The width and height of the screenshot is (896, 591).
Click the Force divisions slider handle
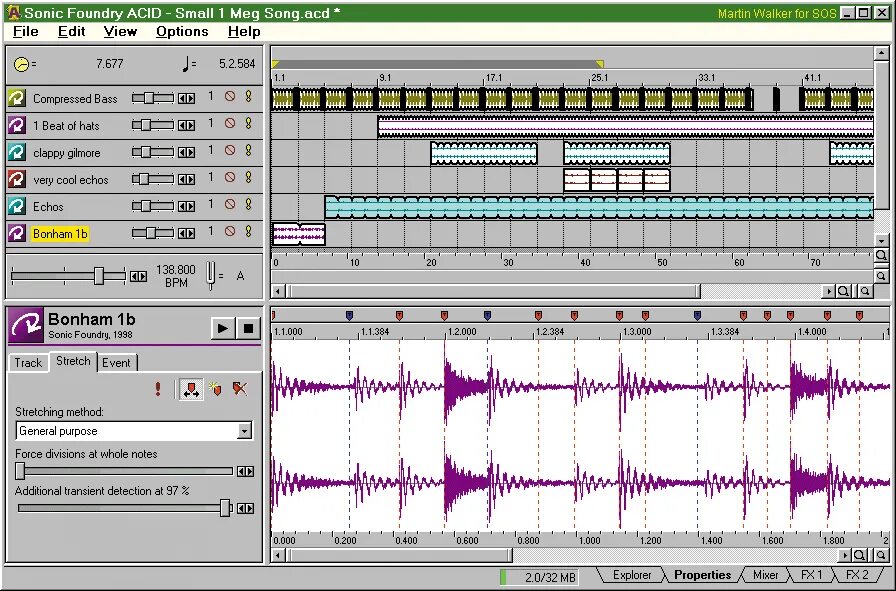(x=21, y=471)
